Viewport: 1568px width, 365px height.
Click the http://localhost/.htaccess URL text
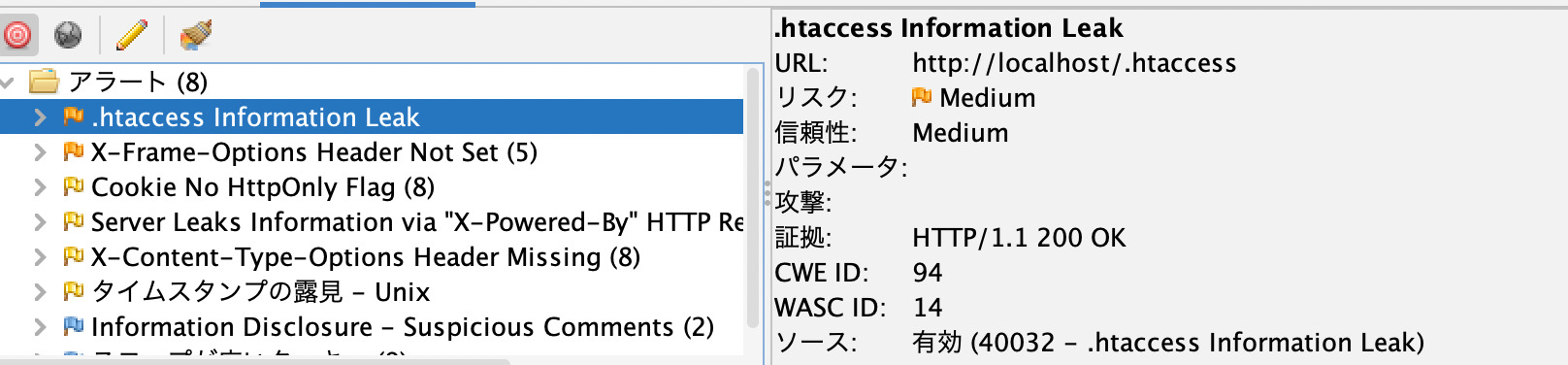1074,64
